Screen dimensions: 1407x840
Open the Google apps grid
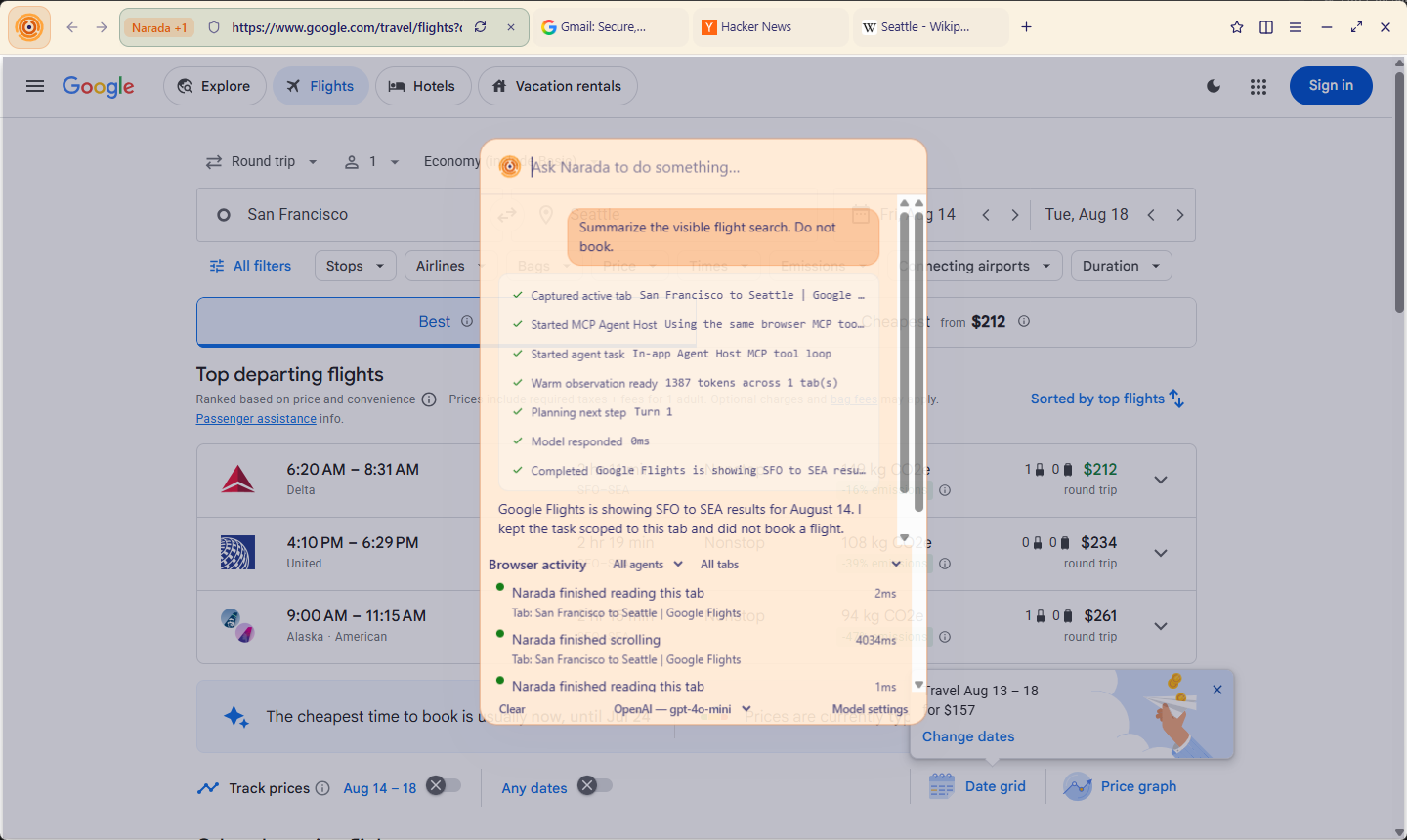(1258, 86)
